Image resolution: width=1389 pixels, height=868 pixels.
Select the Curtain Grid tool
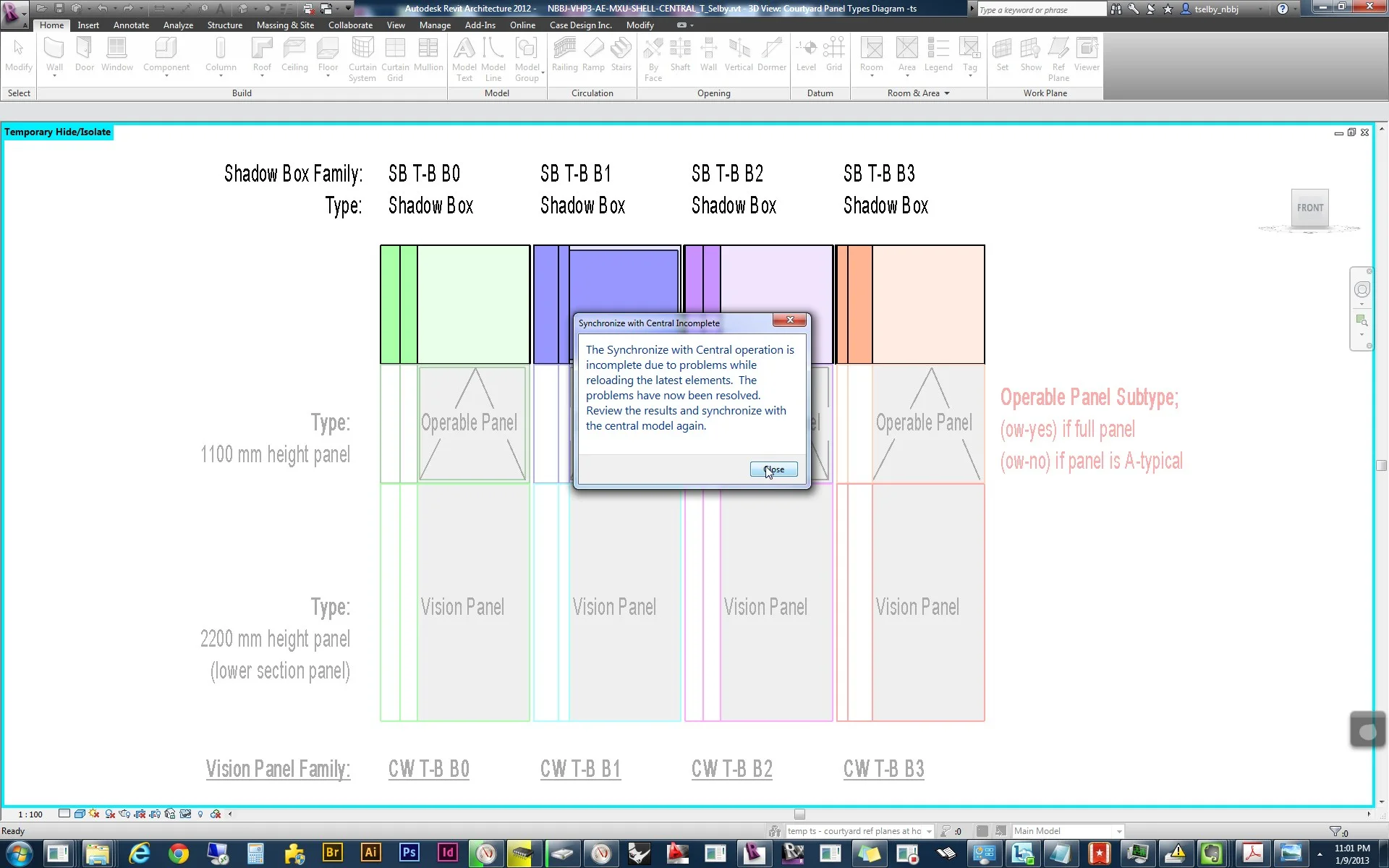pyautogui.click(x=395, y=59)
